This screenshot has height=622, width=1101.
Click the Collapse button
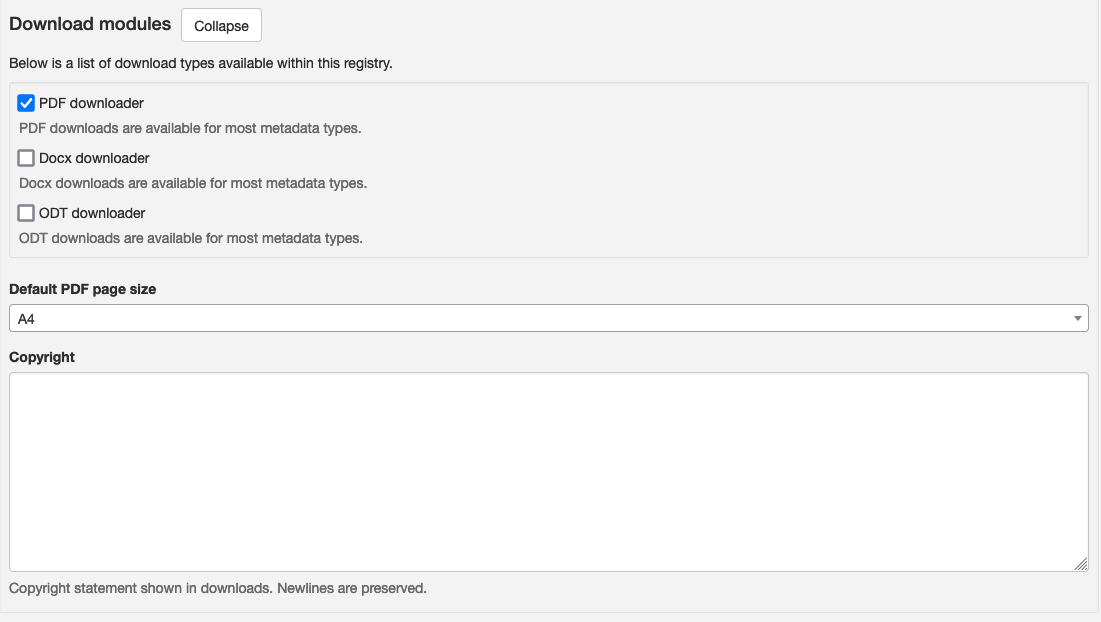pyautogui.click(x=221, y=26)
